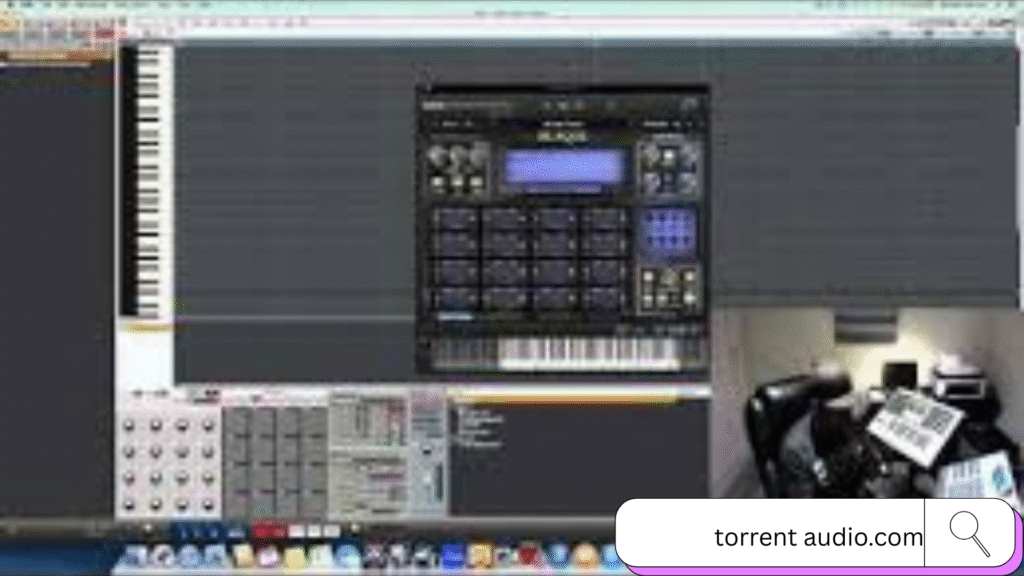
Task: Click the blue LCD display in the drum plugin
Action: coord(564,167)
